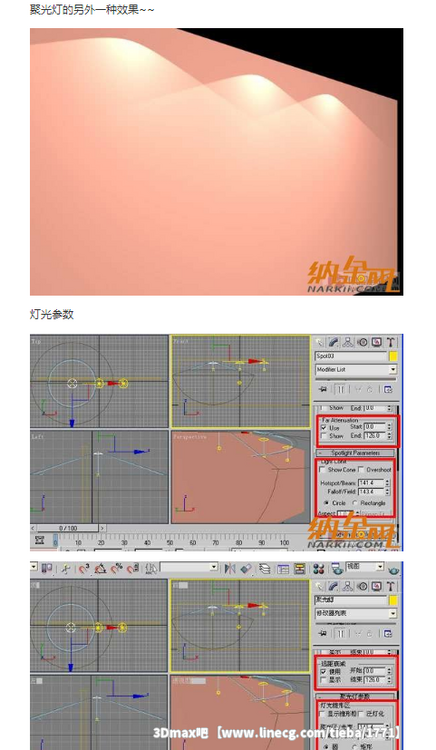The image size is (436, 750).
Task: Open Modify tab in English 3ds Max panel
Action: point(334,342)
